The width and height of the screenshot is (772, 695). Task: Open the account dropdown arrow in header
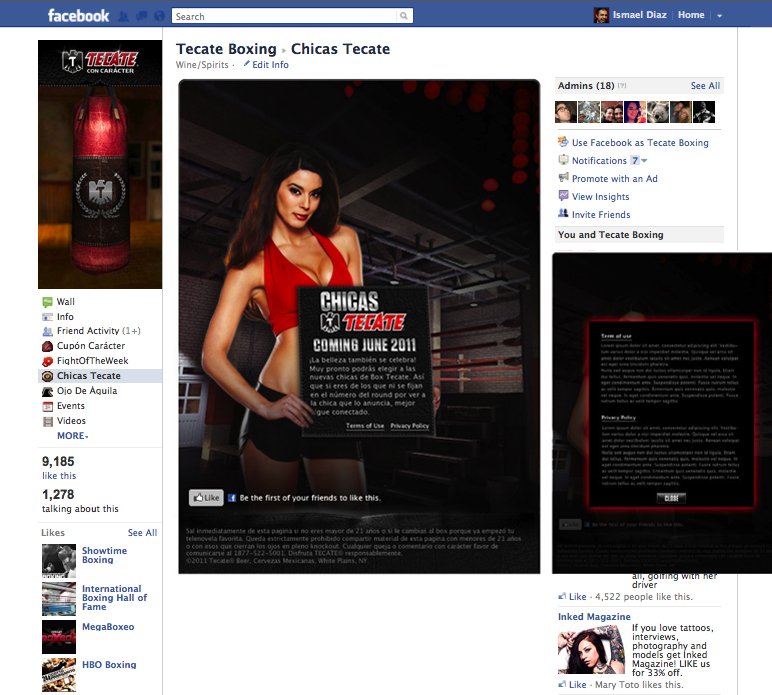click(x=719, y=16)
